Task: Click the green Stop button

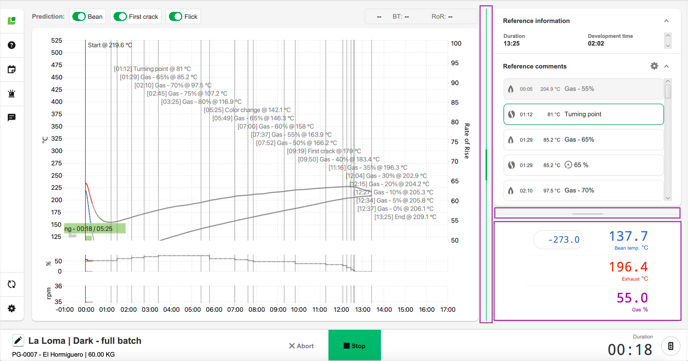Action: coord(355,346)
